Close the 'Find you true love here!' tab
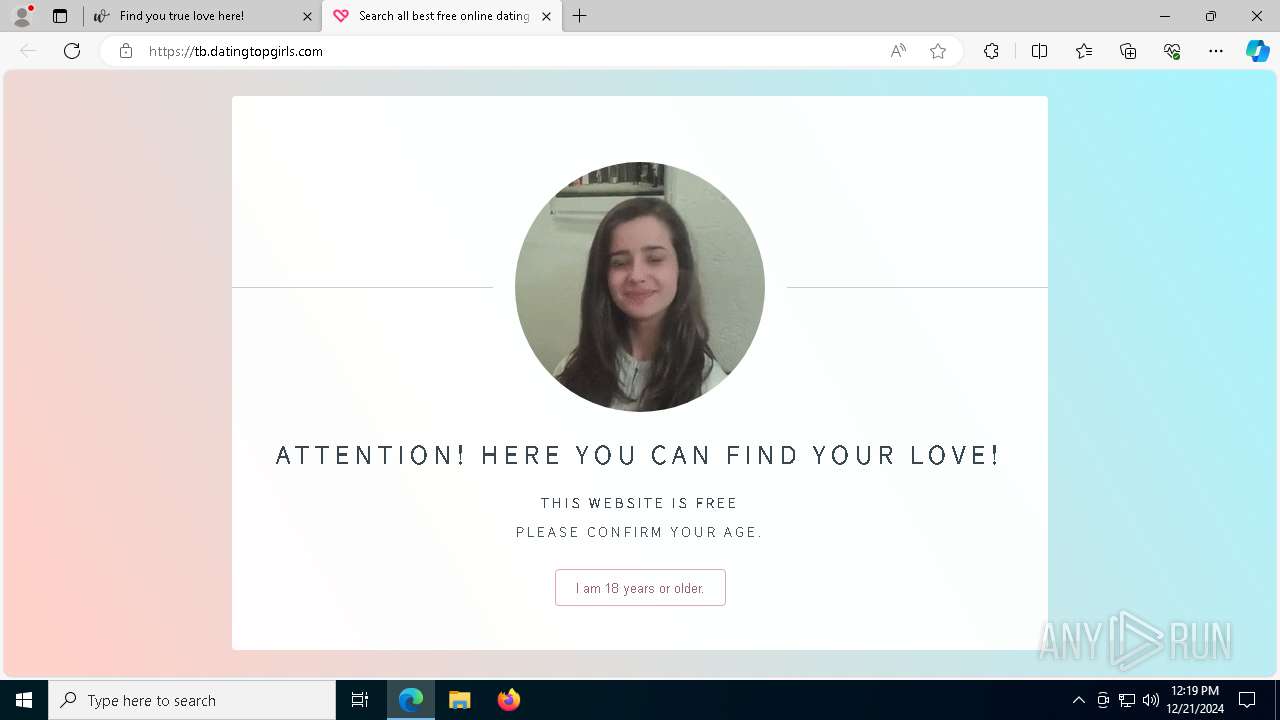This screenshot has height=720, width=1280. (307, 16)
